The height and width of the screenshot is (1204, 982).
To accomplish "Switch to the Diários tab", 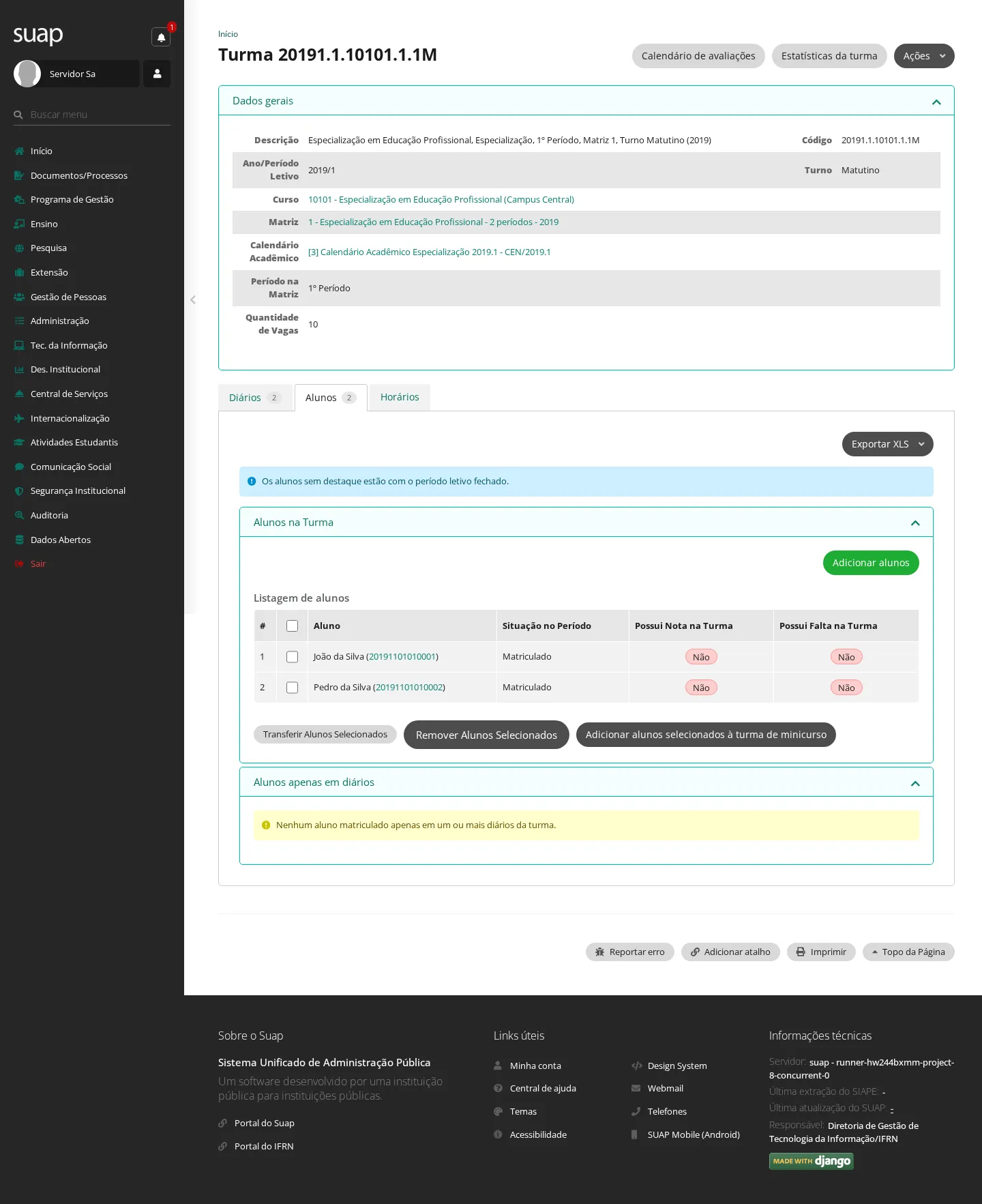I will click(255, 398).
